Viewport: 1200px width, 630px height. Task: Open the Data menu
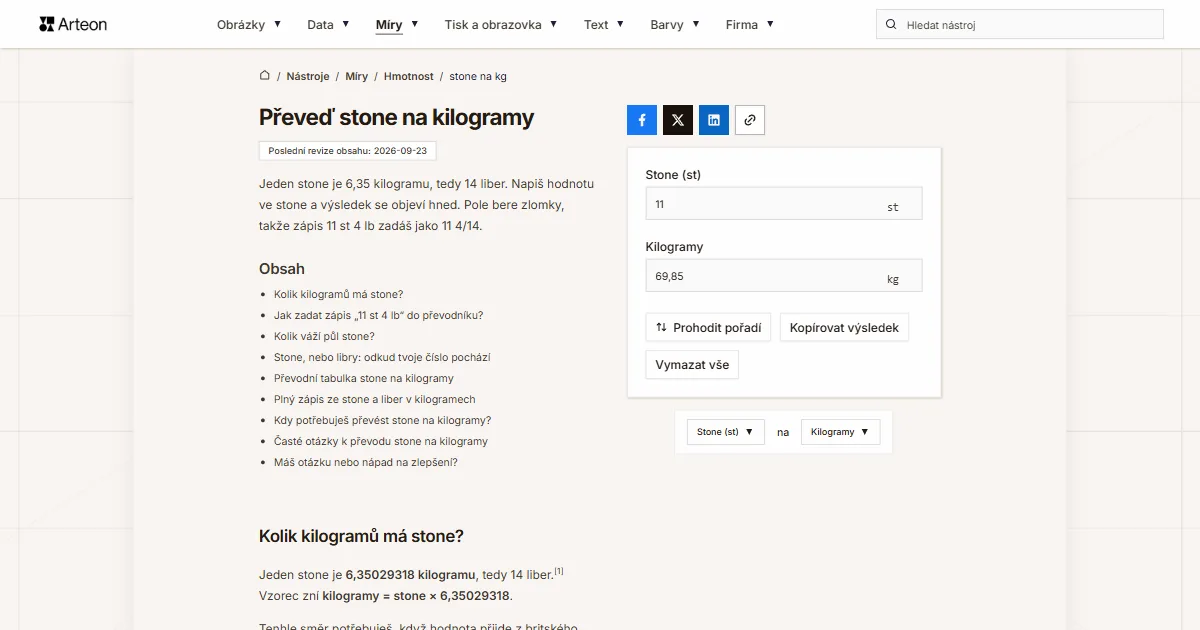coord(328,24)
